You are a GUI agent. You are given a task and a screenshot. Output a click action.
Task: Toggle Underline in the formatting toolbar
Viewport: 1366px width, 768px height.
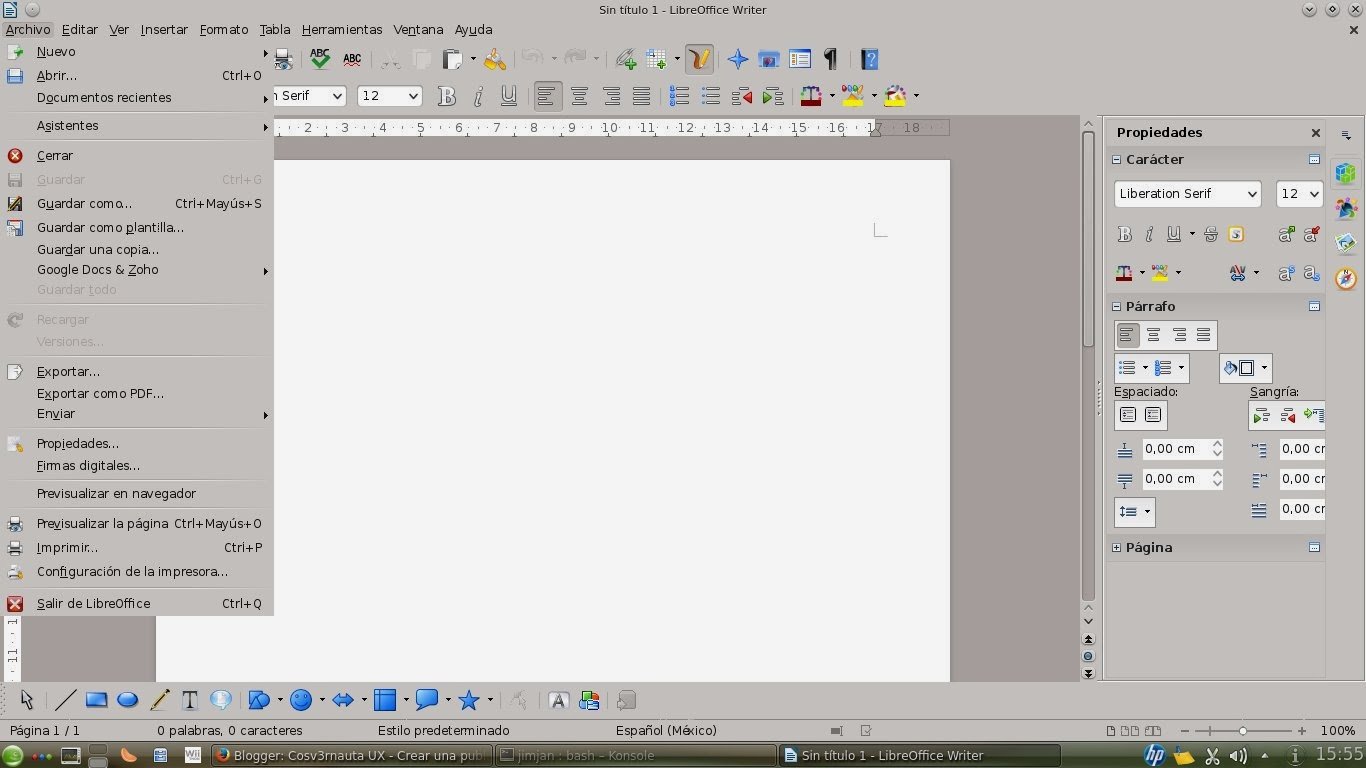coord(509,96)
